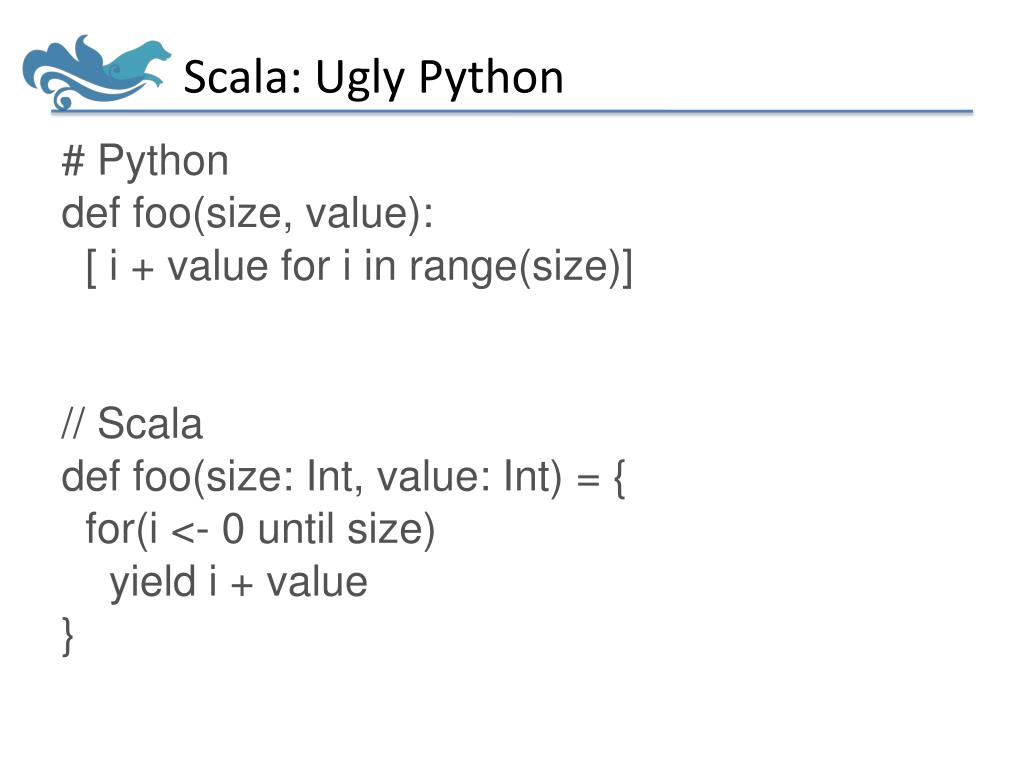The width and height of the screenshot is (1024, 768).
Task: Click the '// Scala' comment line
Action: [x=132, y=424]
